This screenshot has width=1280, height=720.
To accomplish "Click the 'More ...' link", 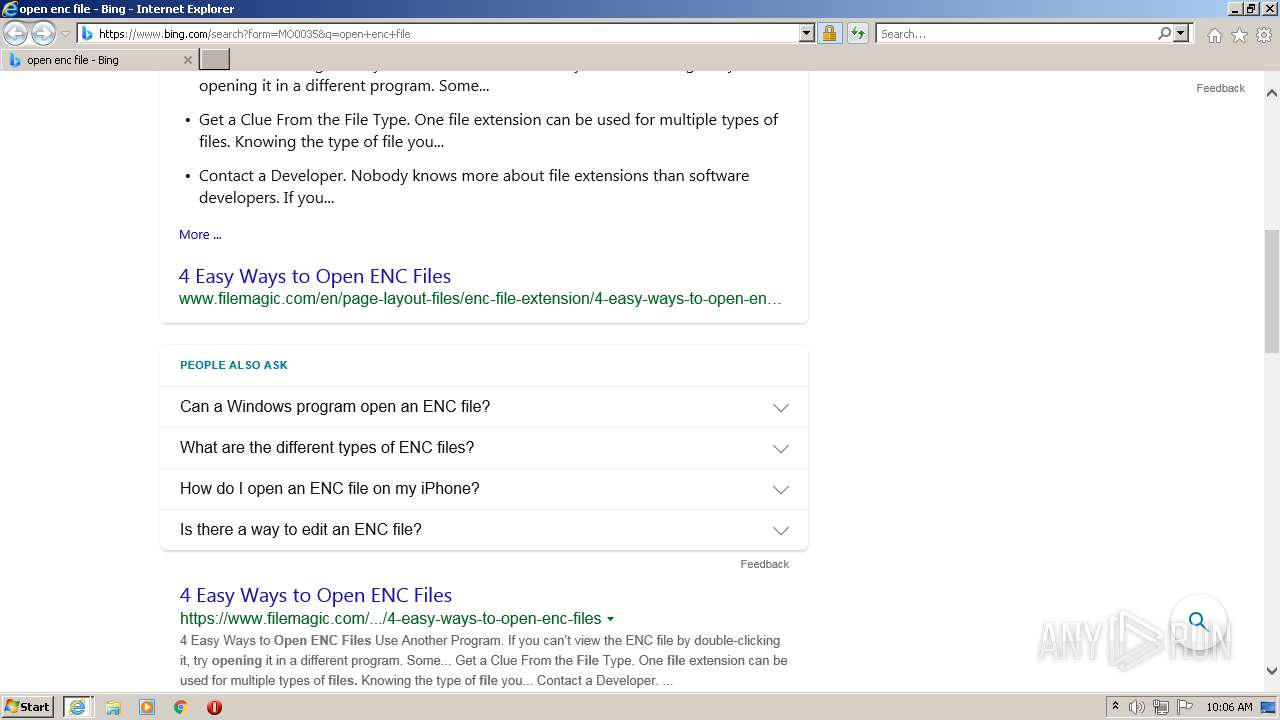I will [x=200, y=234].
